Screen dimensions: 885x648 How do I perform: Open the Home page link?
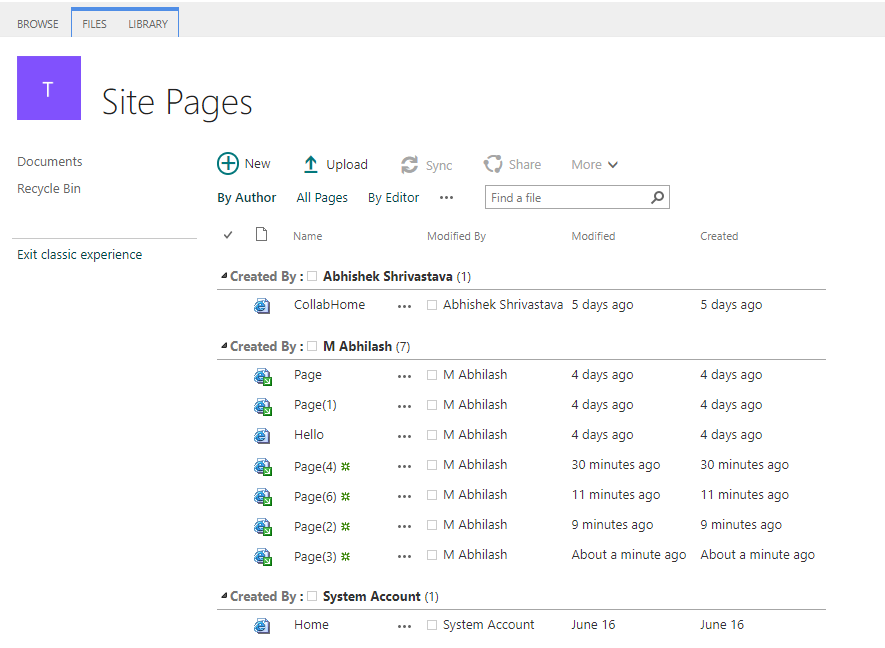(311, 625)
